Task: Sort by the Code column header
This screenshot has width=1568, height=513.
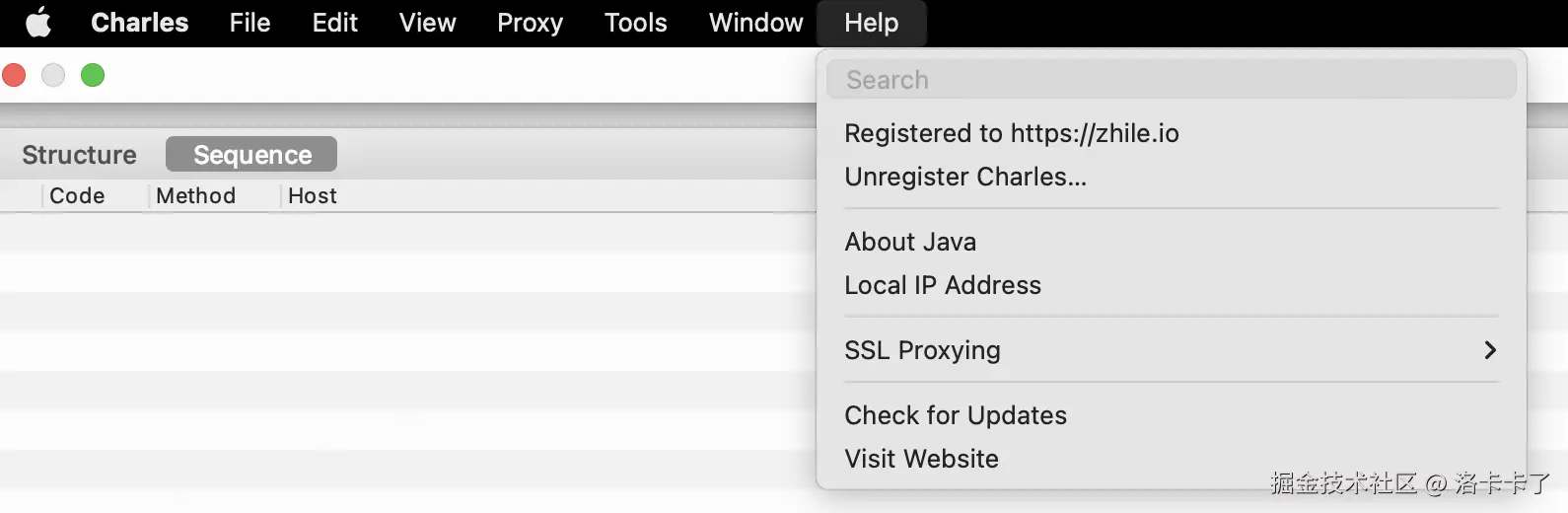Action: coord(77,196)
